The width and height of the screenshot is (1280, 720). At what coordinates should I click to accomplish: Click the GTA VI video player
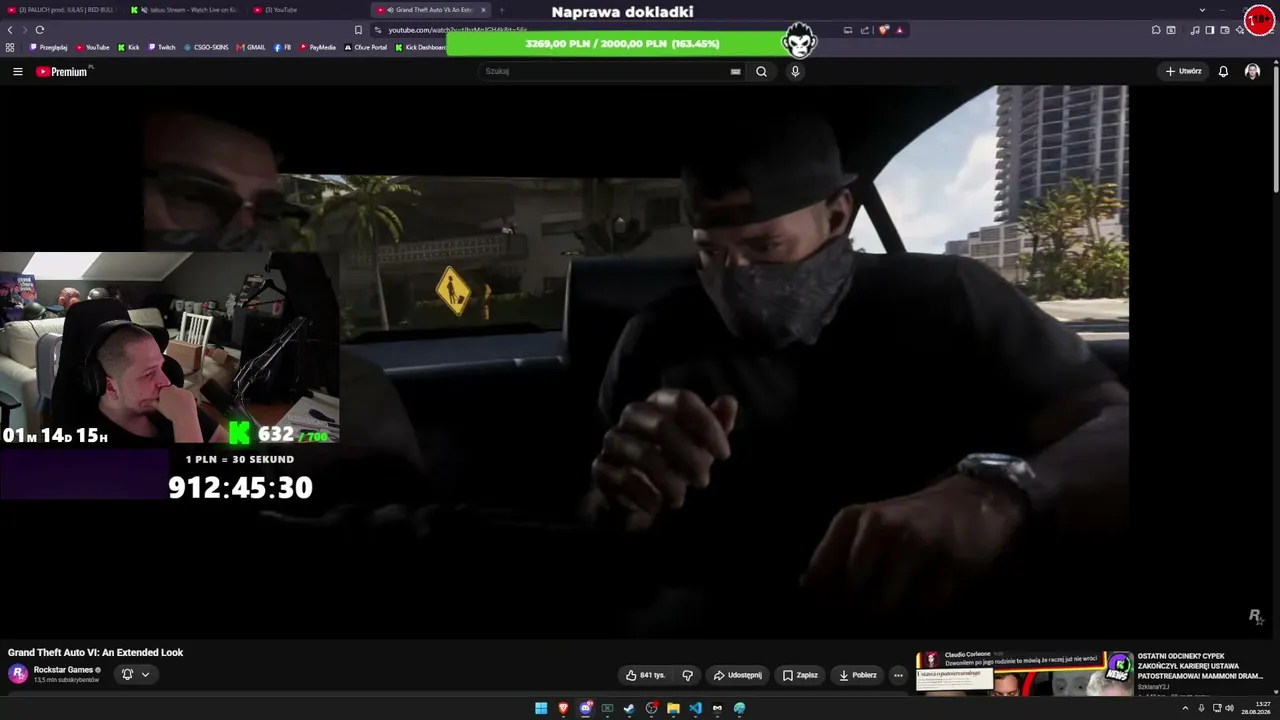(640, 360)
